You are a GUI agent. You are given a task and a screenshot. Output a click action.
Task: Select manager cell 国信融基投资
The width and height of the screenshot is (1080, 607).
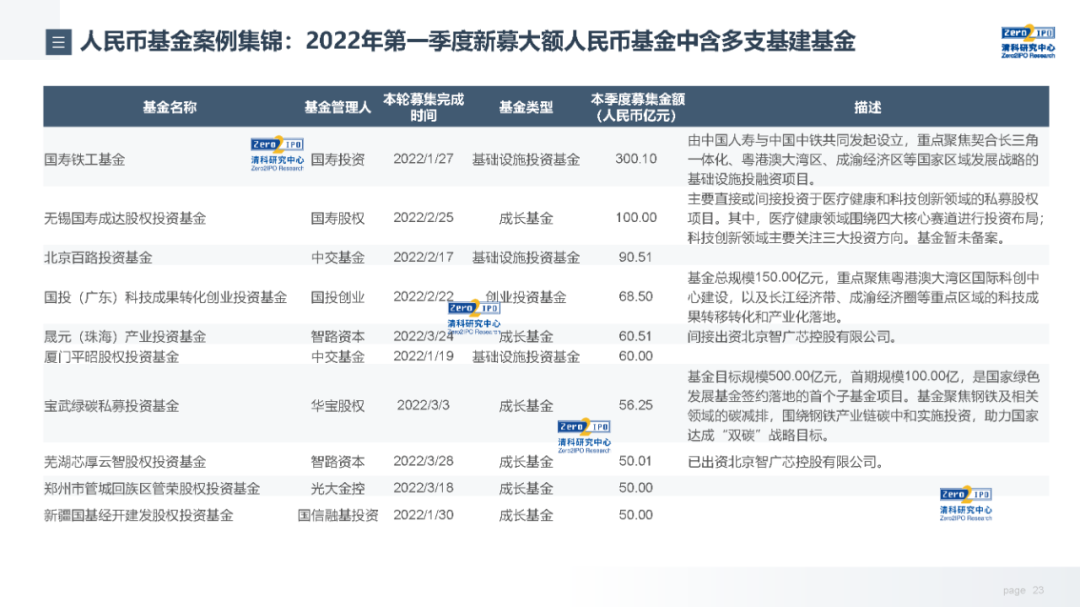coord(338,515)
